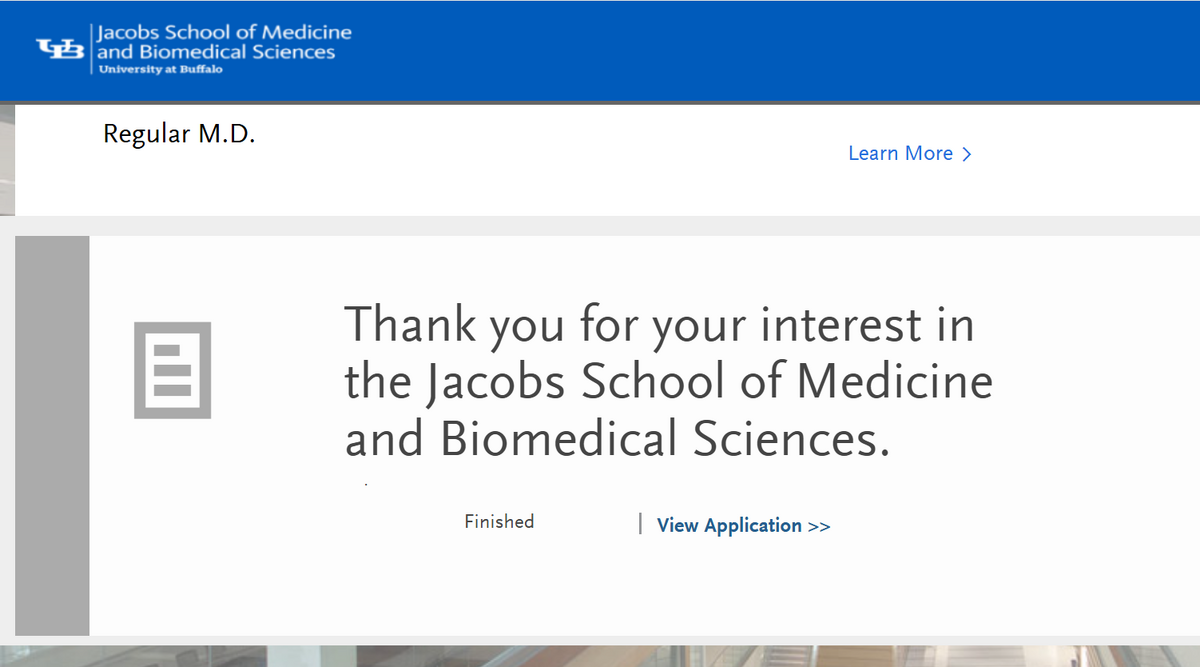The image size is (1200, 667).
Task: Click the double arrows after View Application
Action: 819,526
